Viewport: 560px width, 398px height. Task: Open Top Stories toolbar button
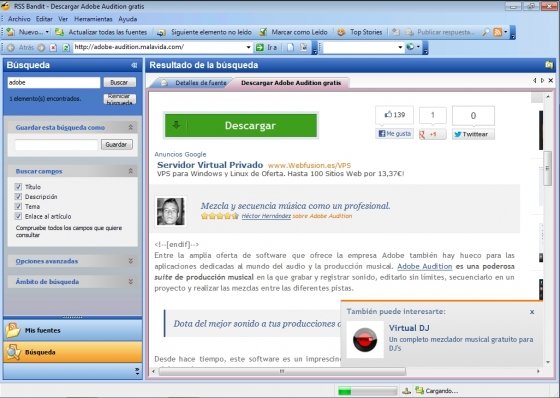pos(360,32)
